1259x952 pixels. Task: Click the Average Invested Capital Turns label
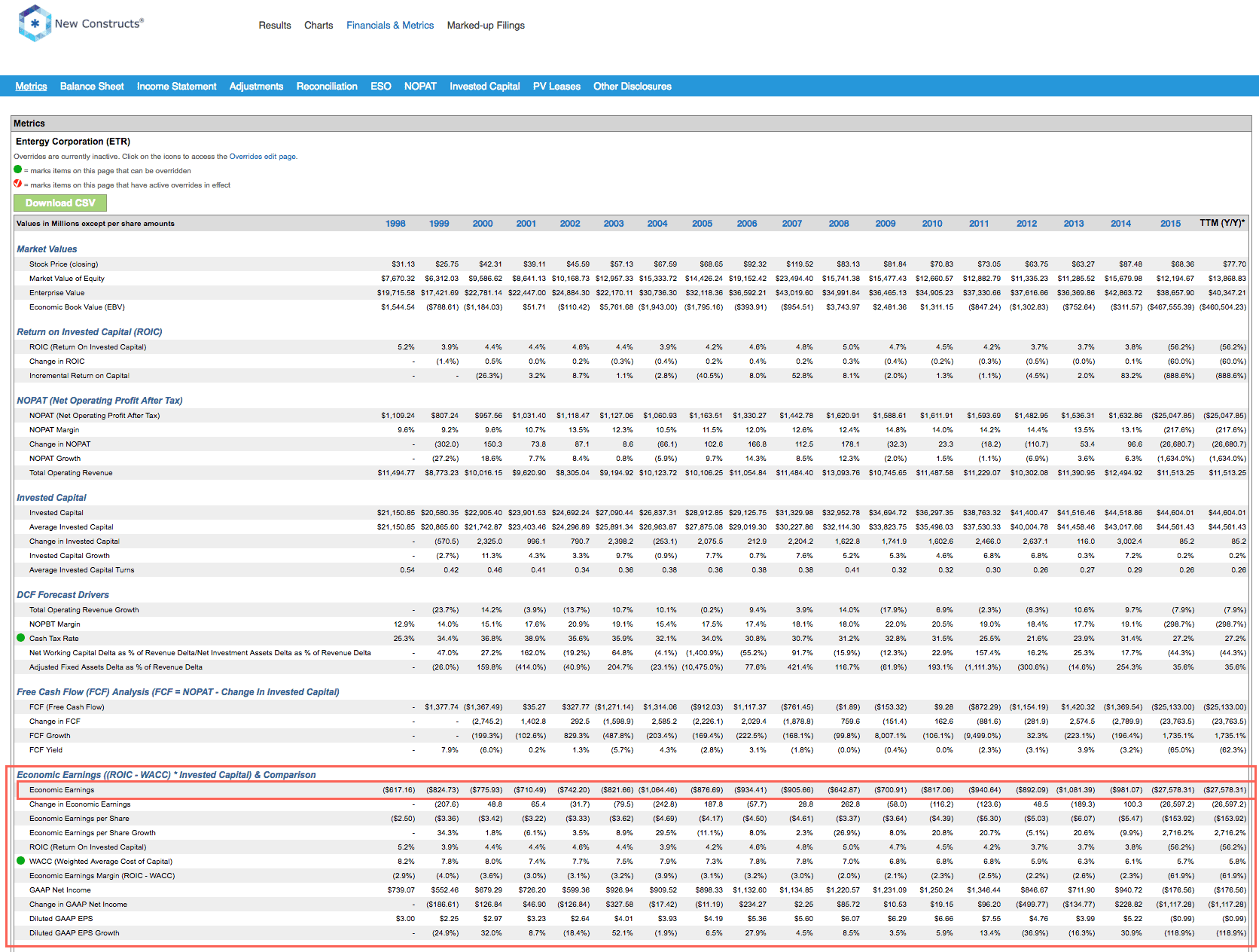(82, 570)
